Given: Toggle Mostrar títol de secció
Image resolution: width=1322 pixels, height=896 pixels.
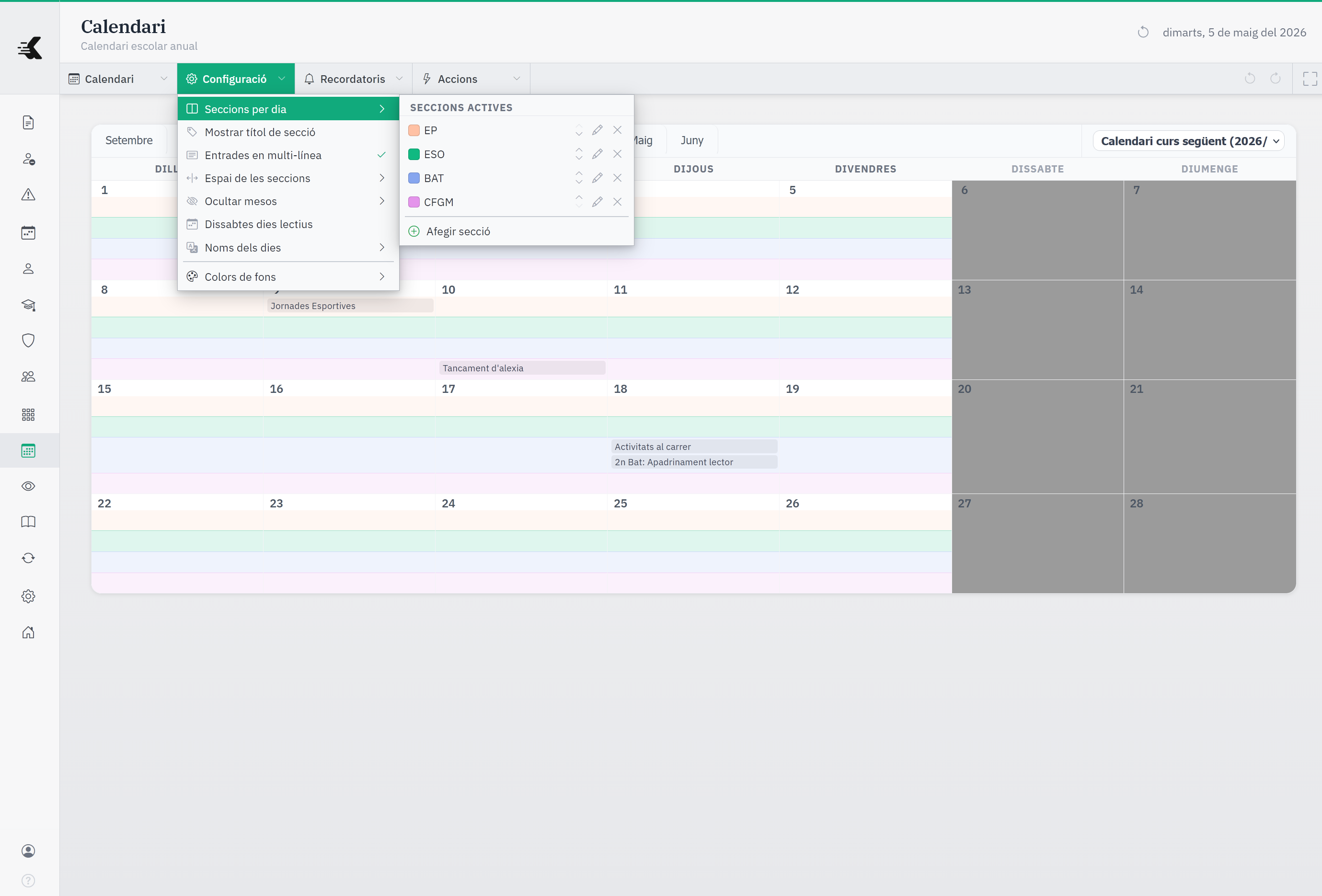Looking at the screenshot, I should (288, 132).
